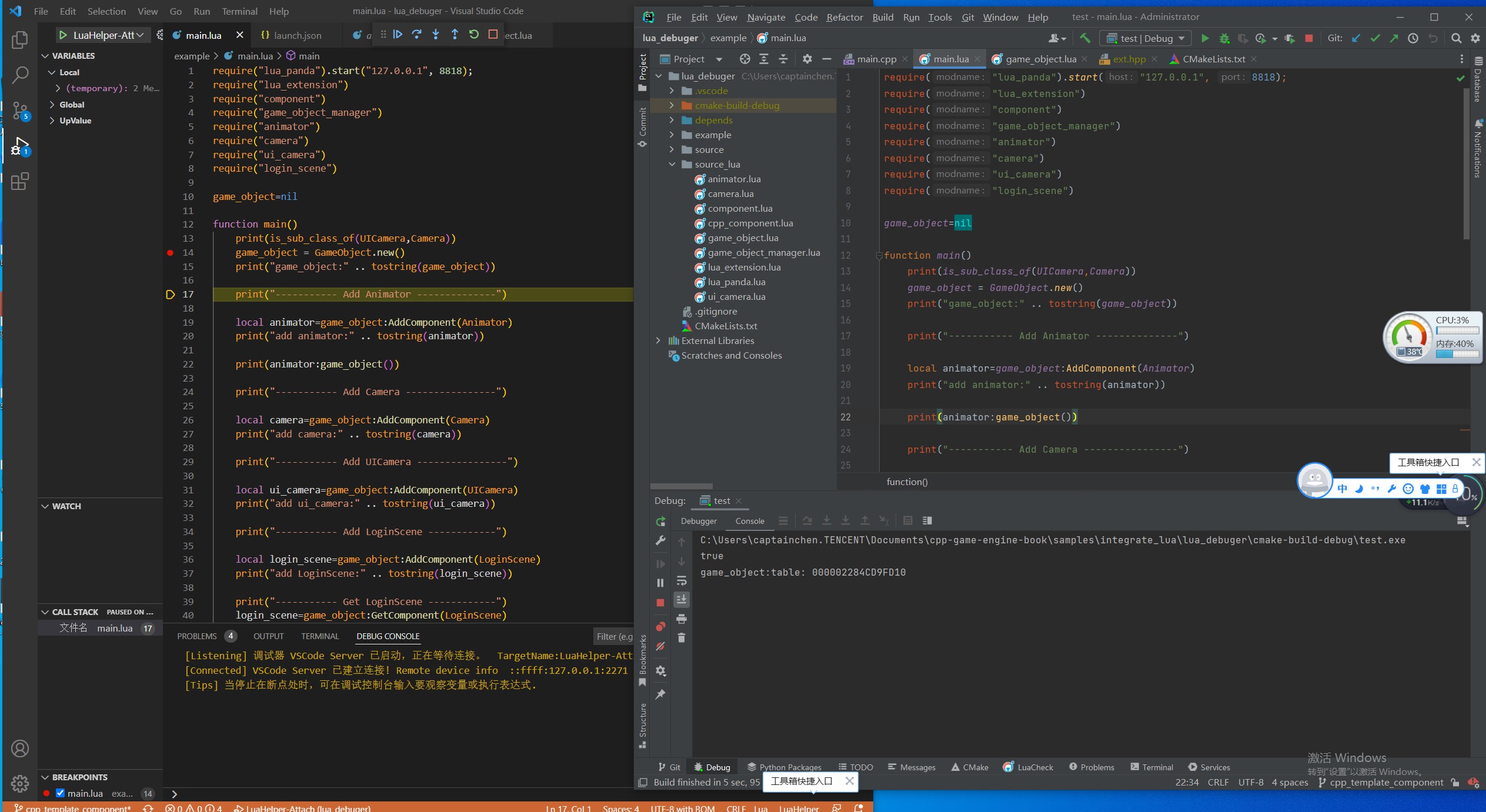Image resolution: width=1486 pixels, height=812 pixels.
Task: Switch to CLion Debugger tab
Action: pyautogui.click(x=699, y=521)
